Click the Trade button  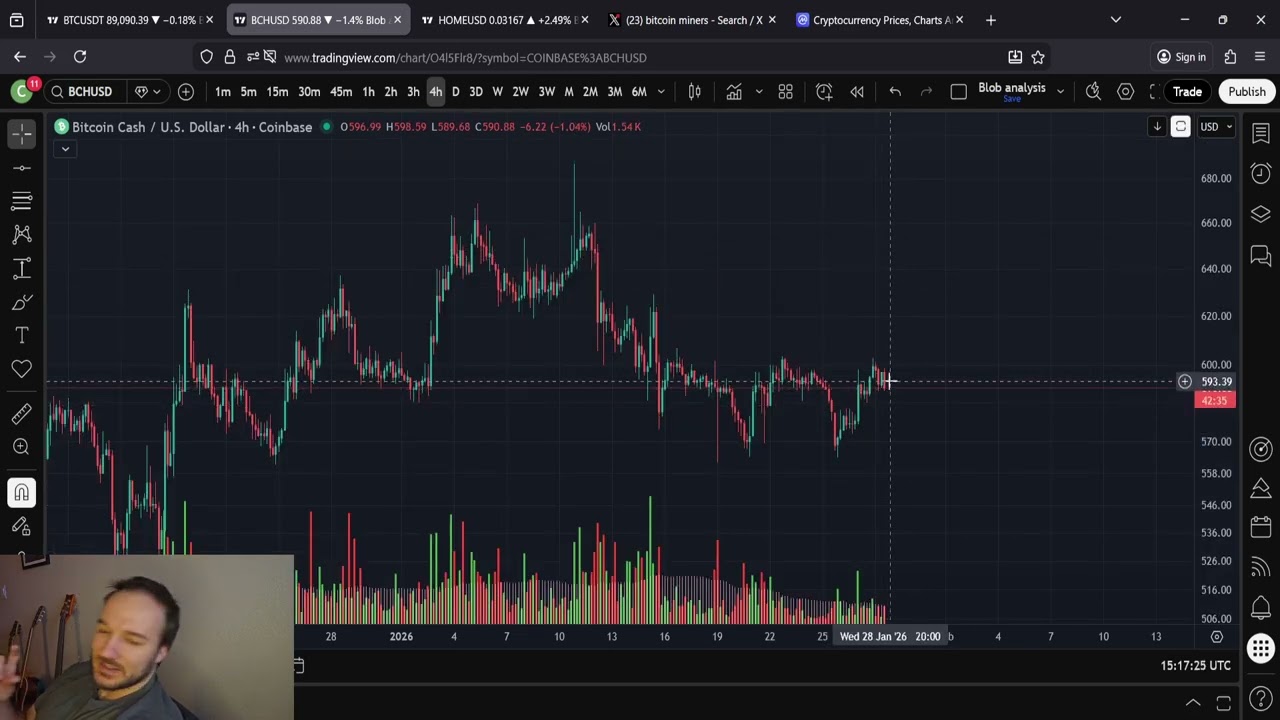(x=1187, y=92)
